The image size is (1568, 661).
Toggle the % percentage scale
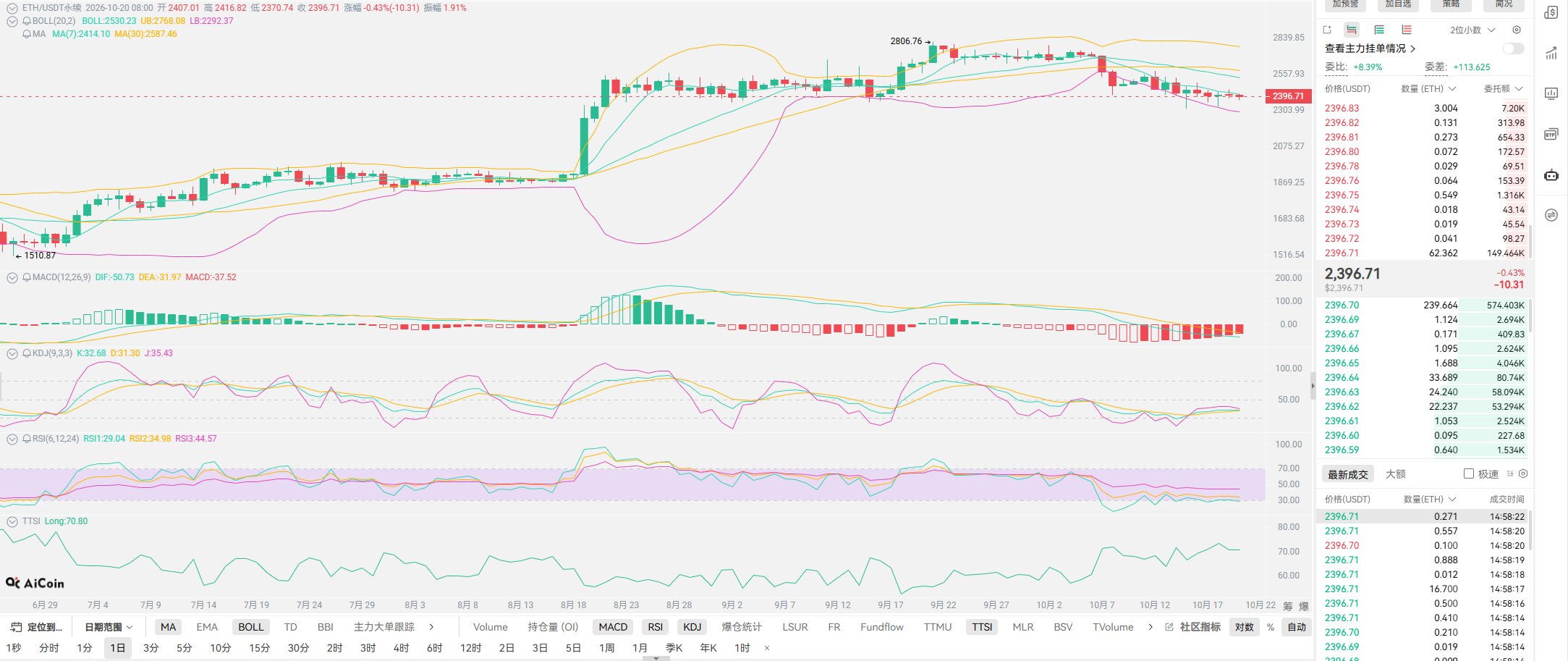1271,627
